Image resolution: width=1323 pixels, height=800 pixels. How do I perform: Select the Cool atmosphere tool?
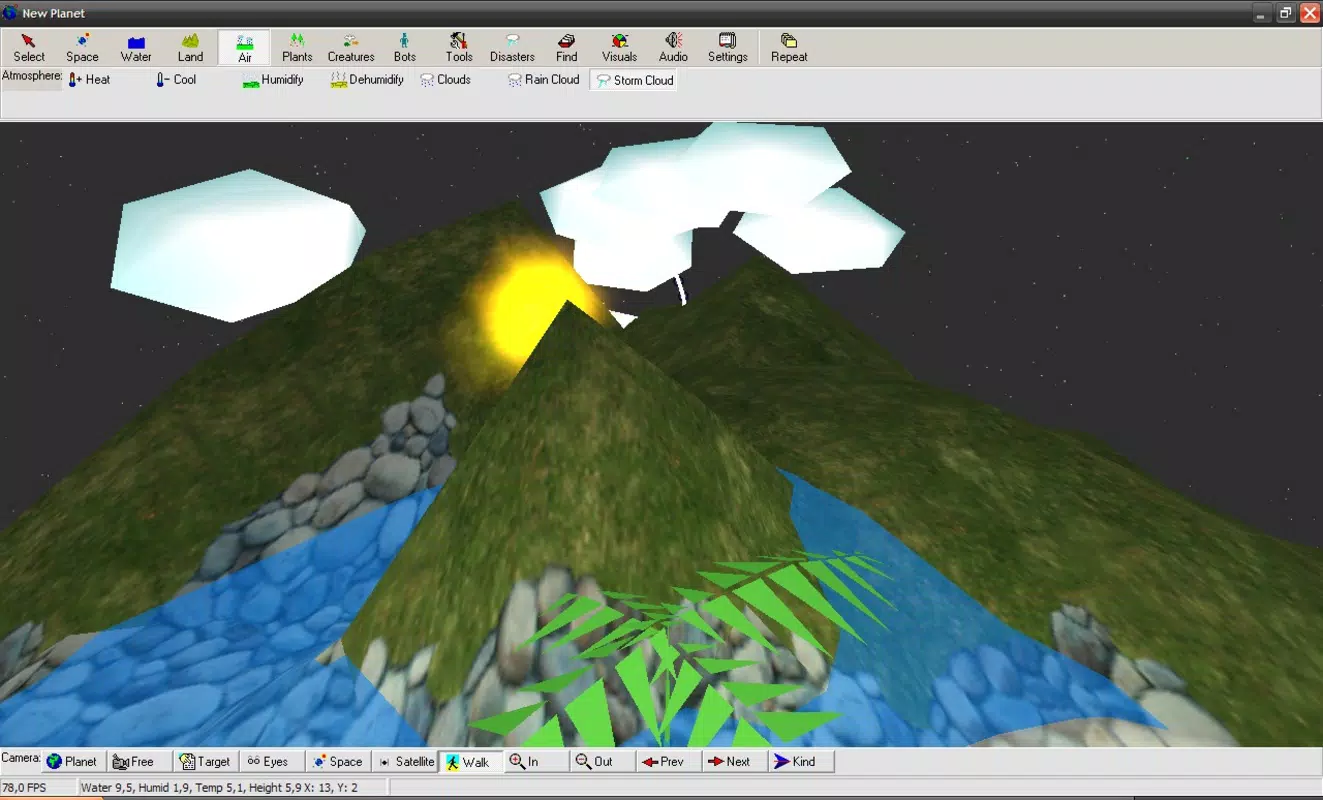point(176,80)
